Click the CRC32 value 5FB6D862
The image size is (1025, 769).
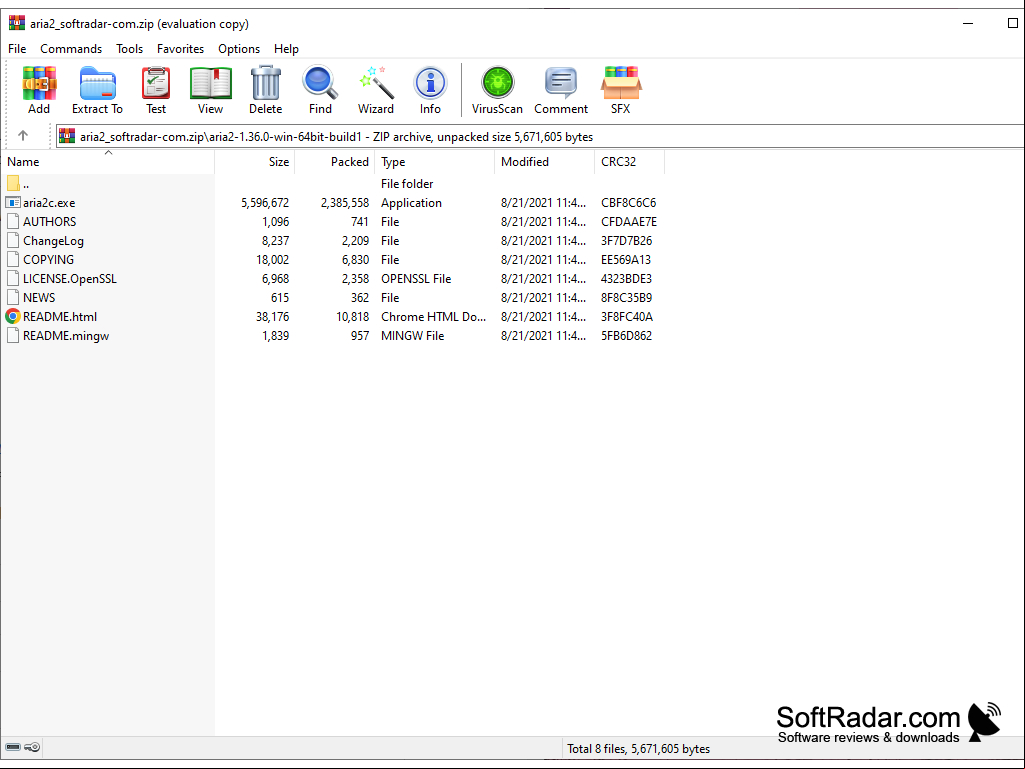point(626,335)
